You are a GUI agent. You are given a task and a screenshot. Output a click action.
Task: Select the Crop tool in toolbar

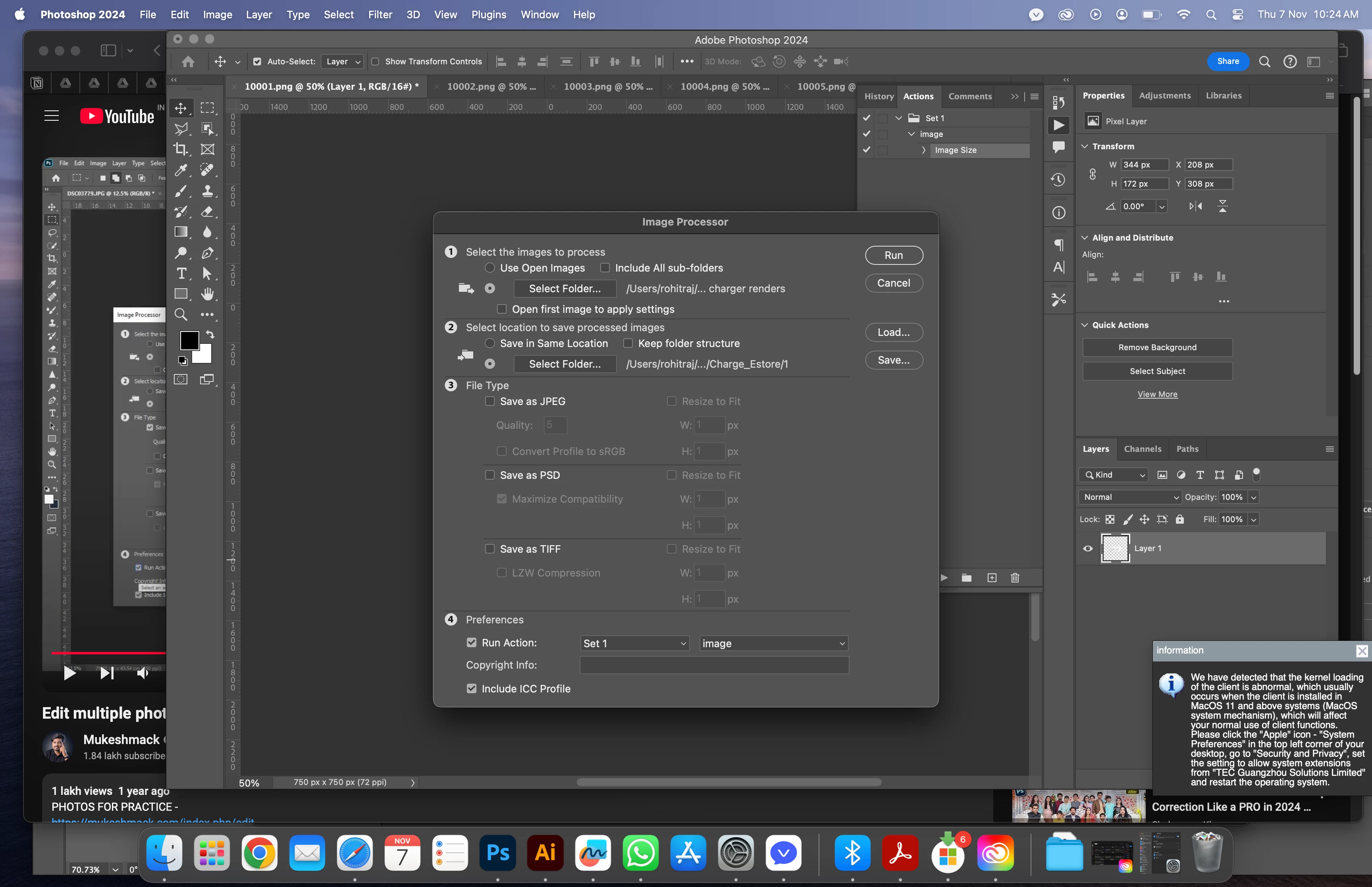tap(181, 149)
